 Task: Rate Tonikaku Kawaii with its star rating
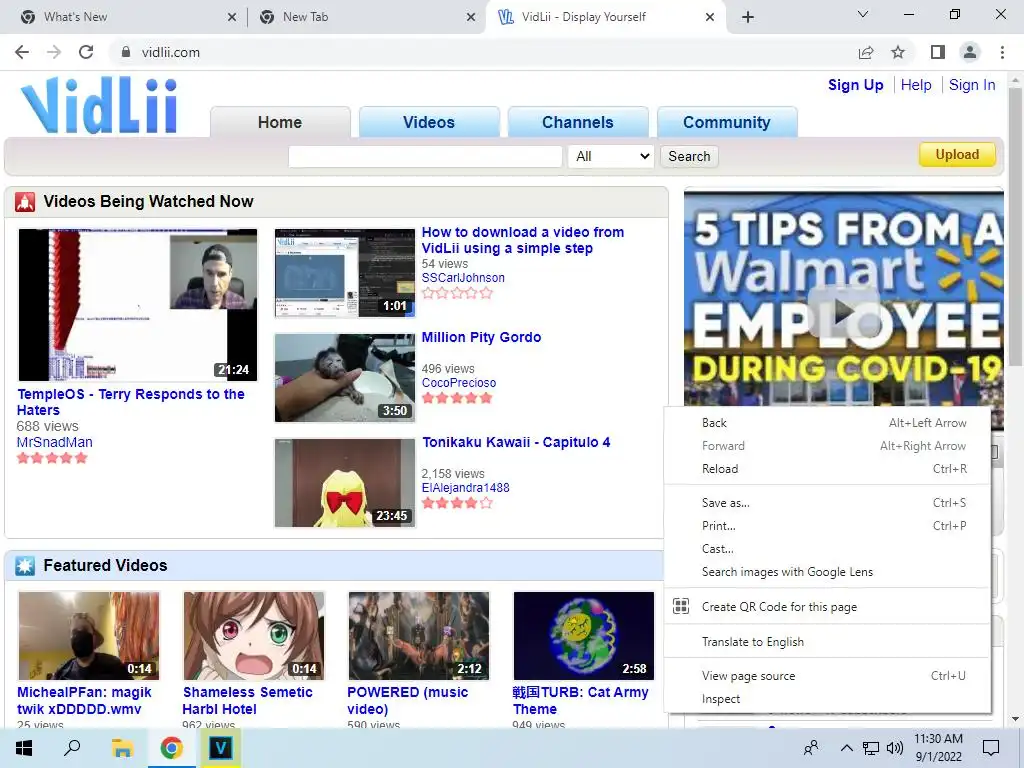(x=457, y=503)
